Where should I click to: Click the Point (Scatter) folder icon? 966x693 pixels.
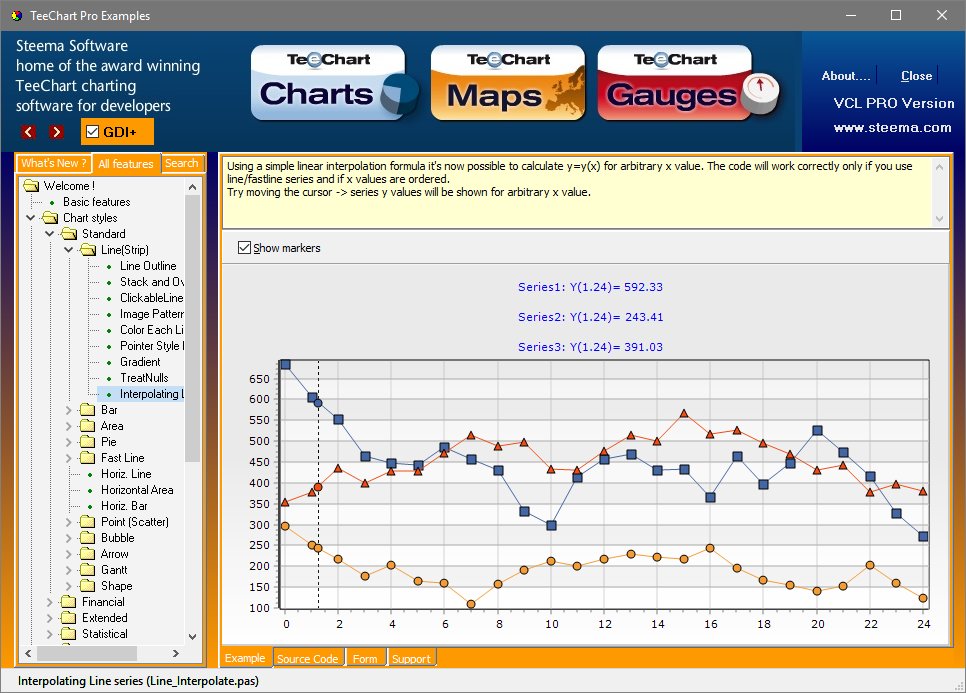click(x=88, y=522)
